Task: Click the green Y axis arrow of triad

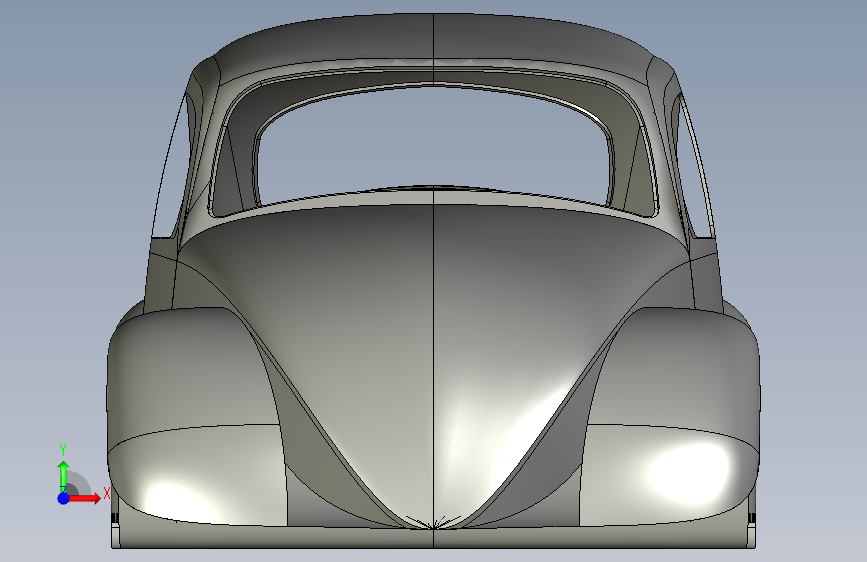Action: coord(63,477)
